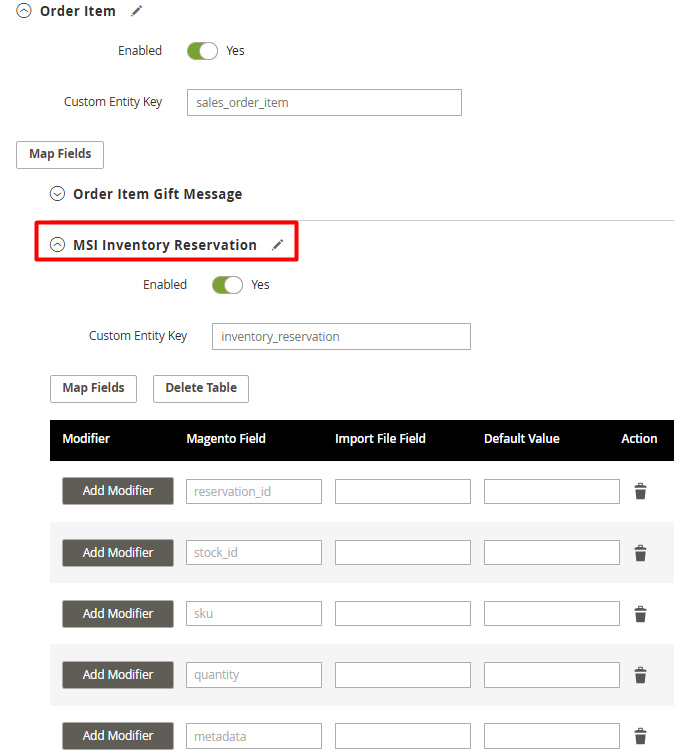This screenshot has height=752, width=685.
Task: Click the pencil edit icon beside Order Item
Action: point(137,11)
